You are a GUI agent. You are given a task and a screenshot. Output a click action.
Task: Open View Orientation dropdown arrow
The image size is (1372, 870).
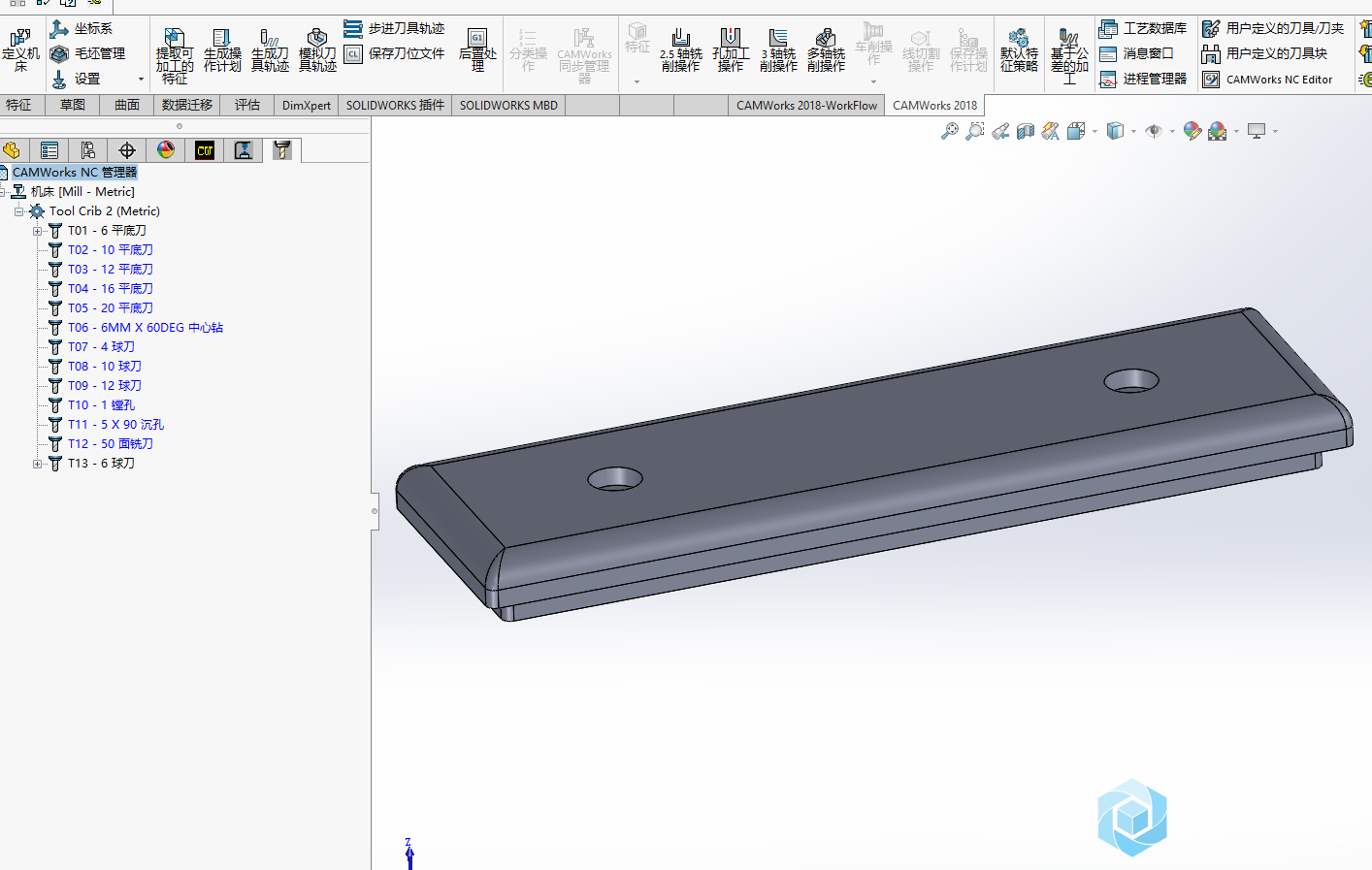coord(1094,131)
